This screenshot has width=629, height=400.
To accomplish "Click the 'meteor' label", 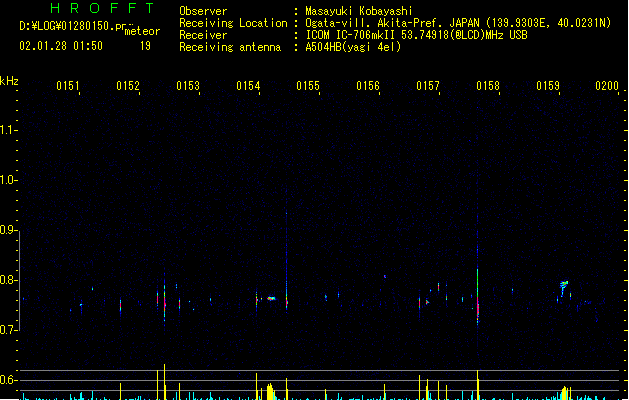I will [142, 31].
